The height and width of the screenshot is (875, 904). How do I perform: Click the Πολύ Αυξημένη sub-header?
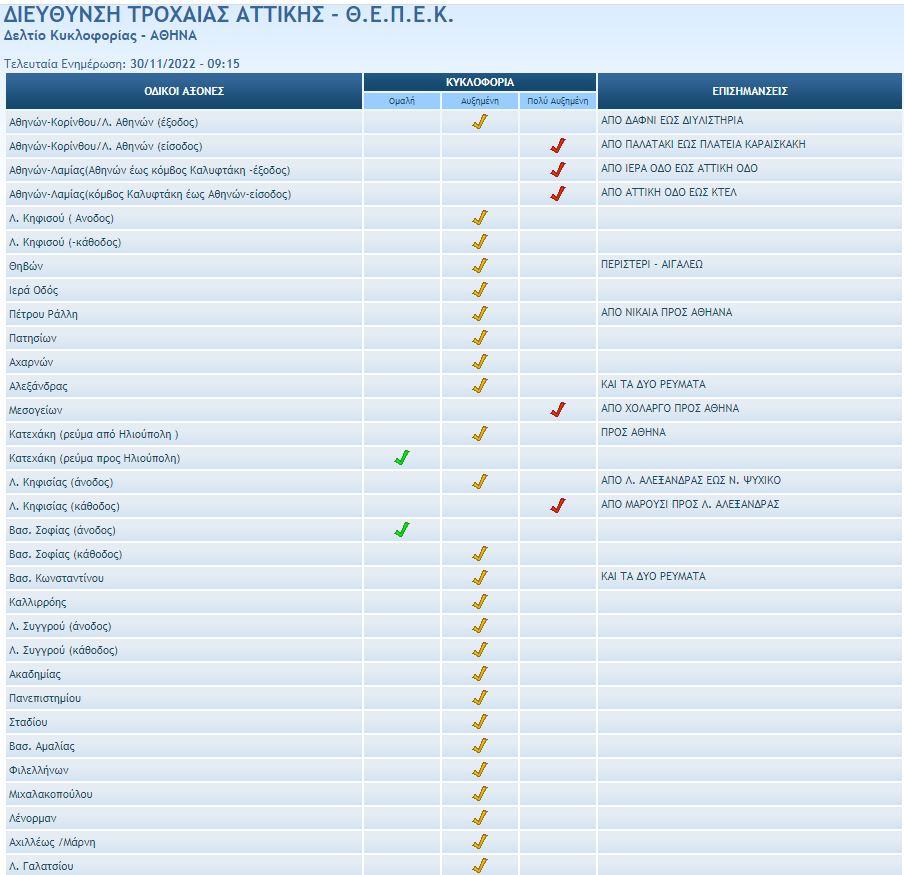(558, 101)
